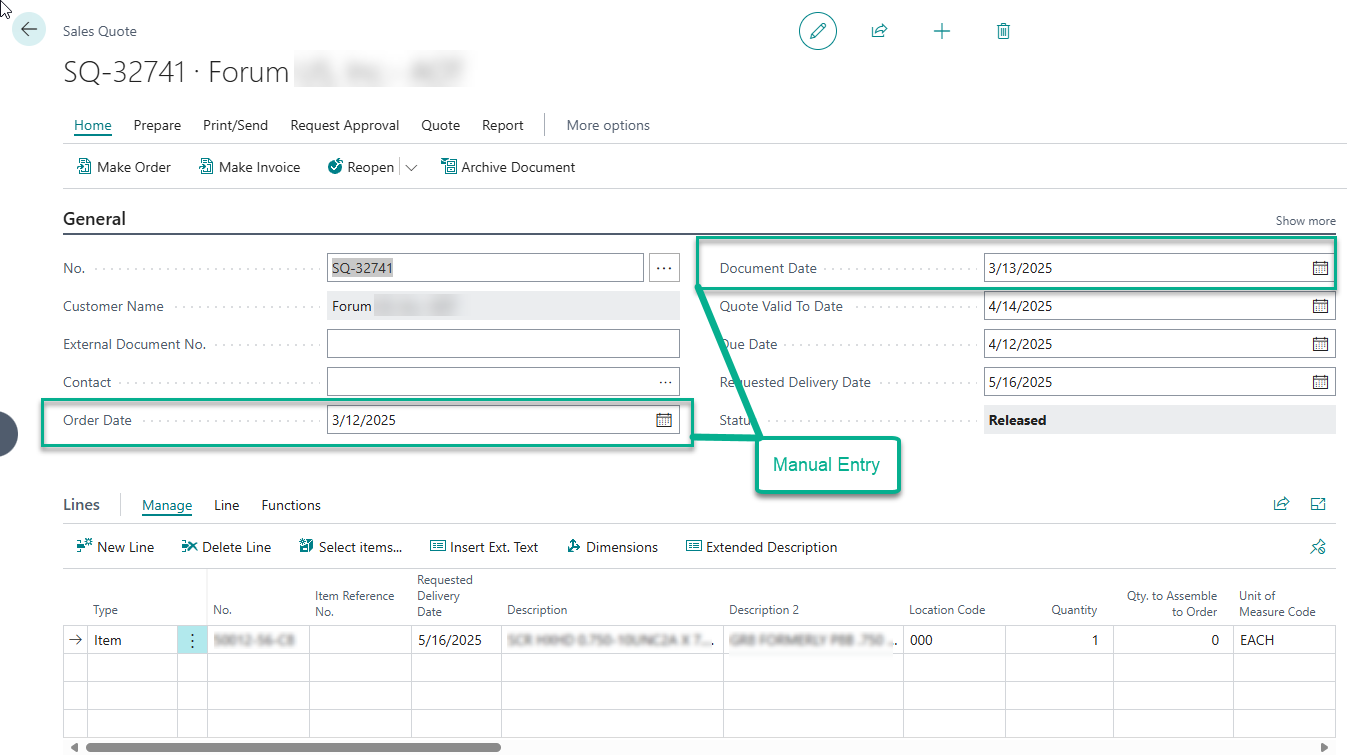The image size is (1347, 756).
Task: Collapse the General section heading
Action: tap(94, 219)
